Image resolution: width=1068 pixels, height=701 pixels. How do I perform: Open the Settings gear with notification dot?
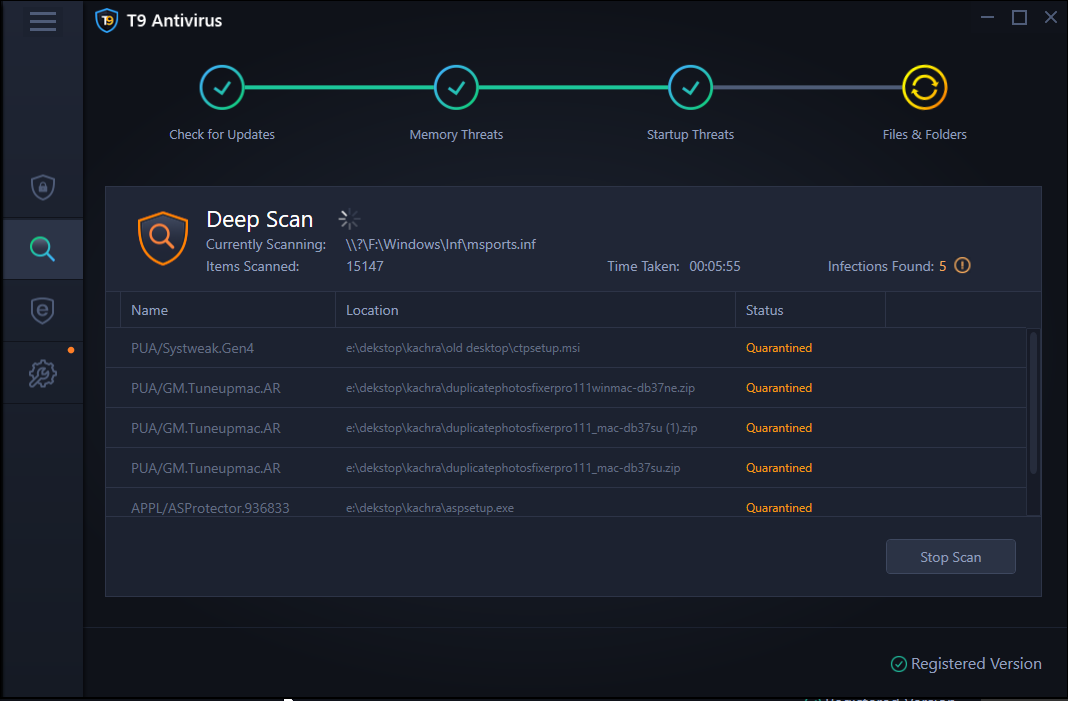point(42,373)
